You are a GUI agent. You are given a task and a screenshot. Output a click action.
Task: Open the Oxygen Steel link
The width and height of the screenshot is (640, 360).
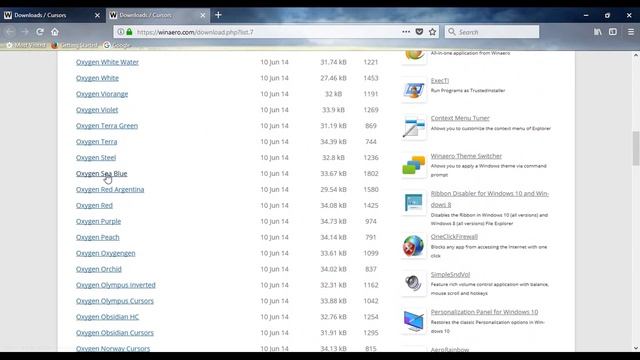(x=96, y=158)
